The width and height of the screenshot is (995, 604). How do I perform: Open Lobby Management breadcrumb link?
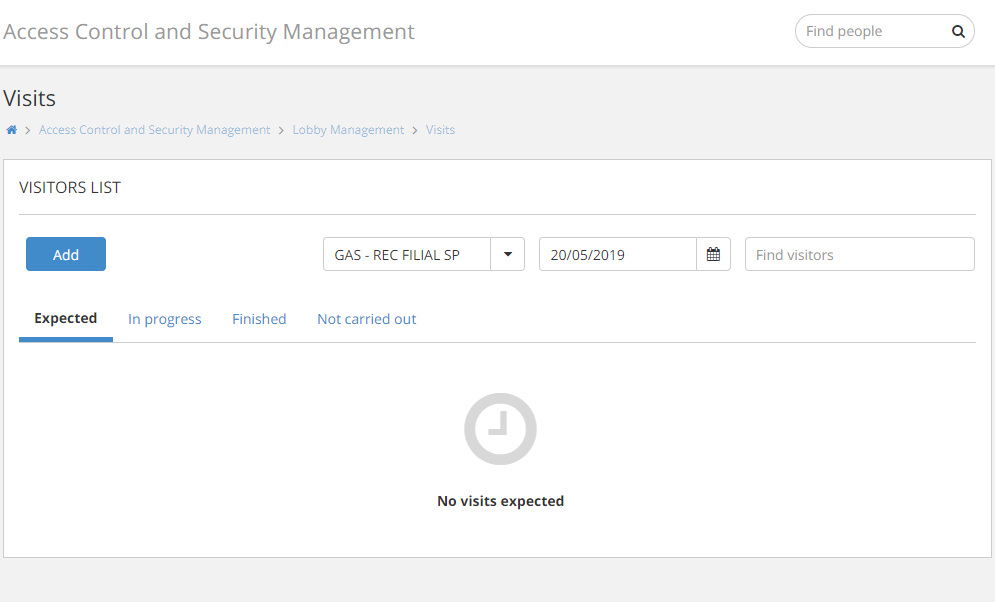[348, 130]
